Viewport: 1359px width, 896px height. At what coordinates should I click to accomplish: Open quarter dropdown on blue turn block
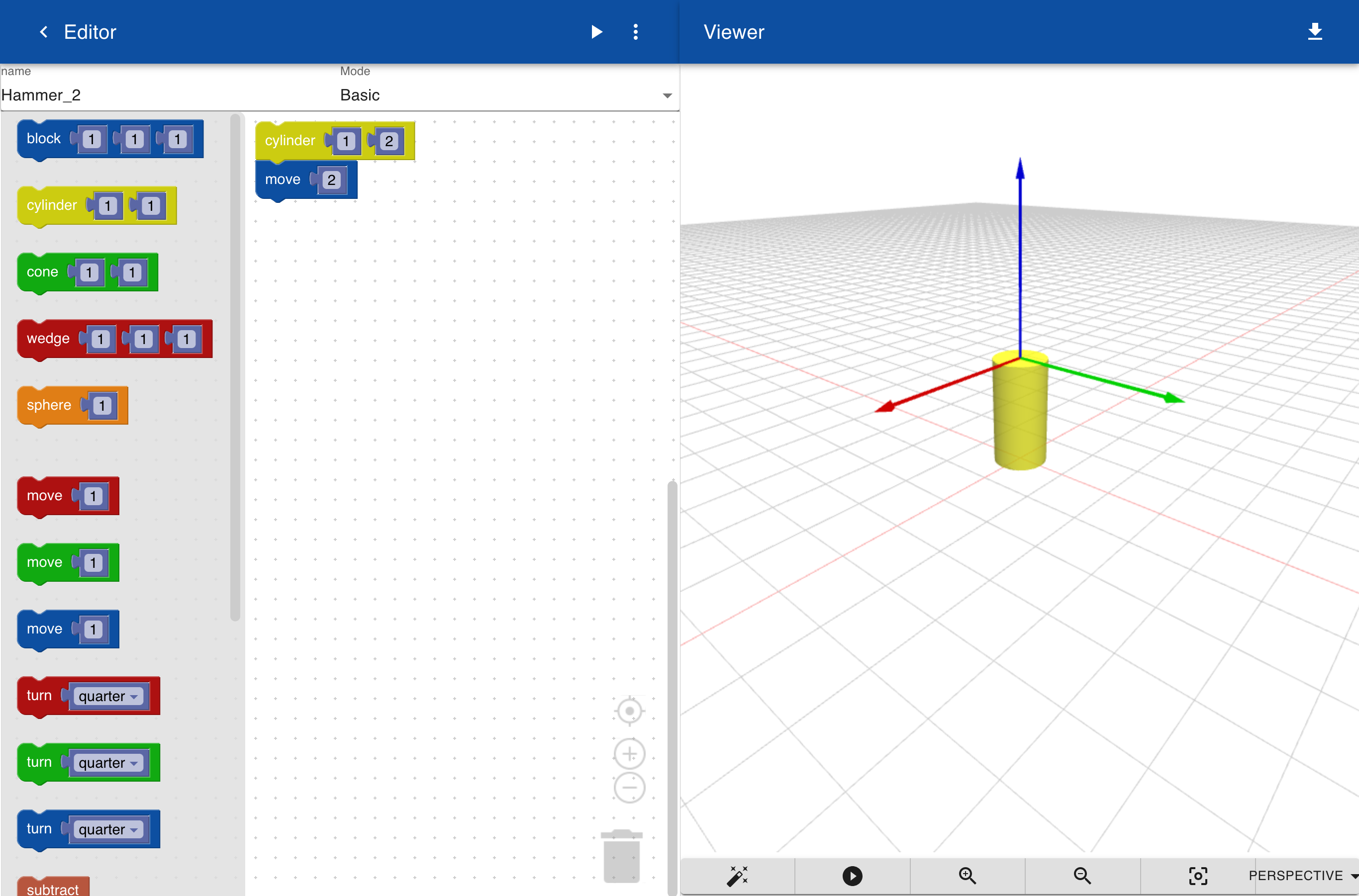108,829
